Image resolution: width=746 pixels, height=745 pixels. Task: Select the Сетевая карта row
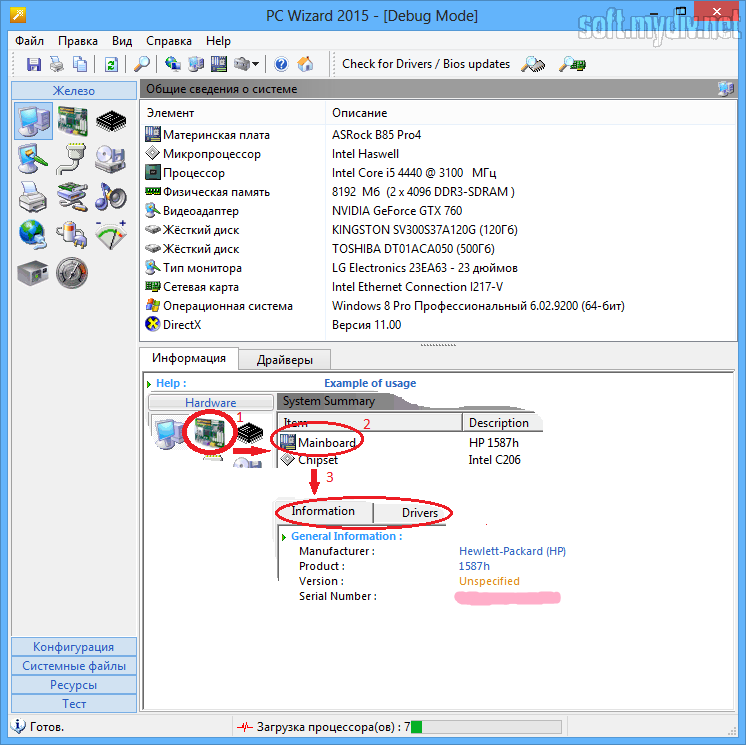pos(439,287)
